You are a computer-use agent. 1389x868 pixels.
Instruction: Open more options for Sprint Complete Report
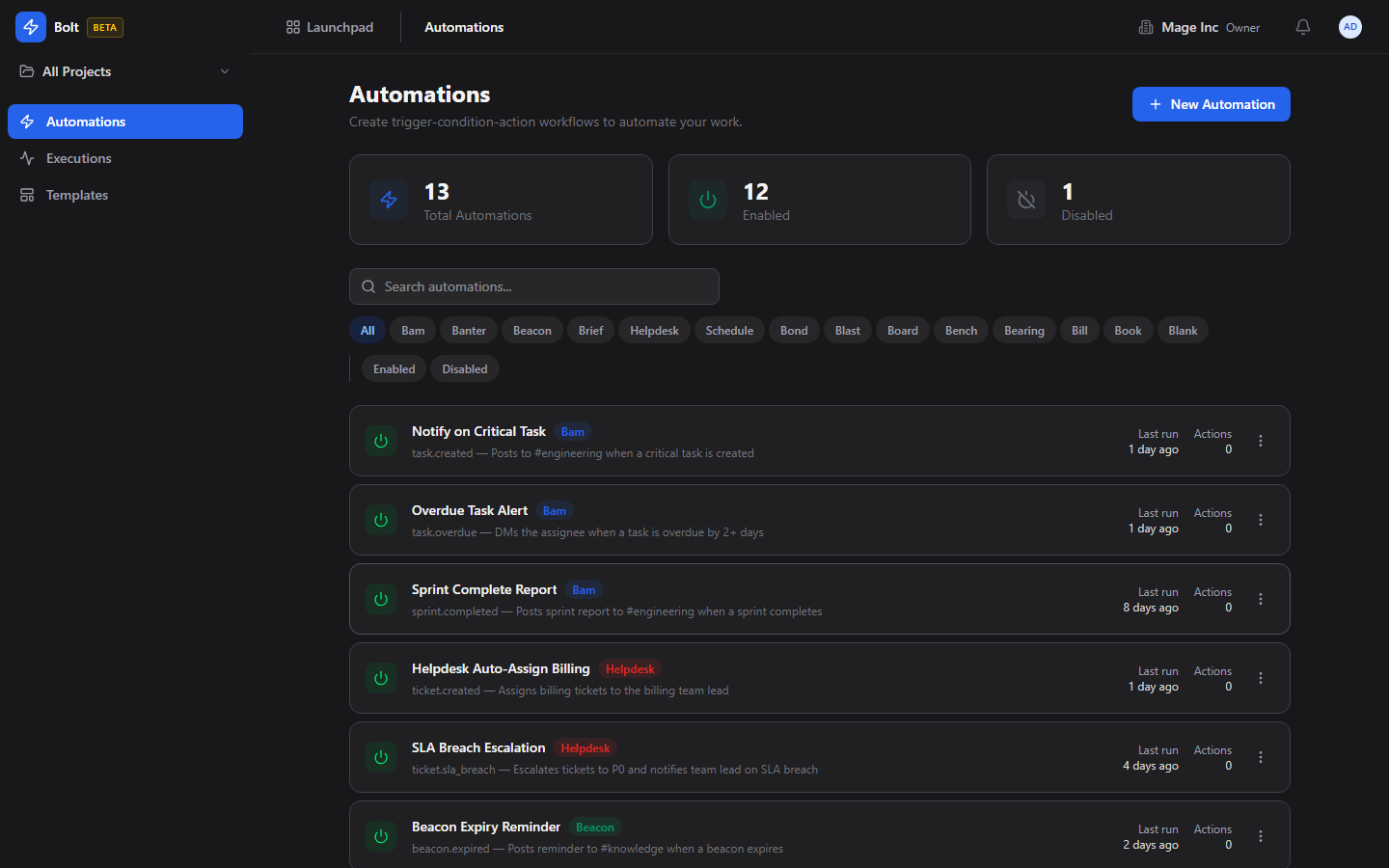[1260, 599]
